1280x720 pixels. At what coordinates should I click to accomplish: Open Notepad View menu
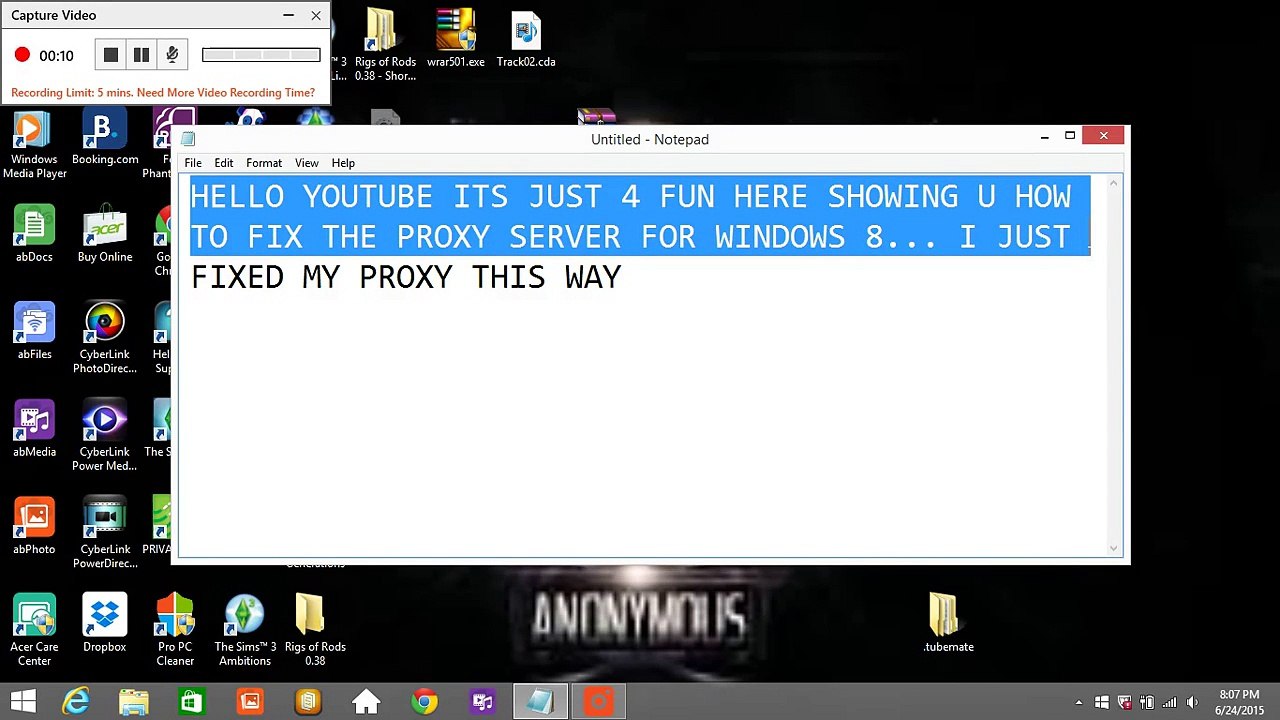click(x=307, y=163)
